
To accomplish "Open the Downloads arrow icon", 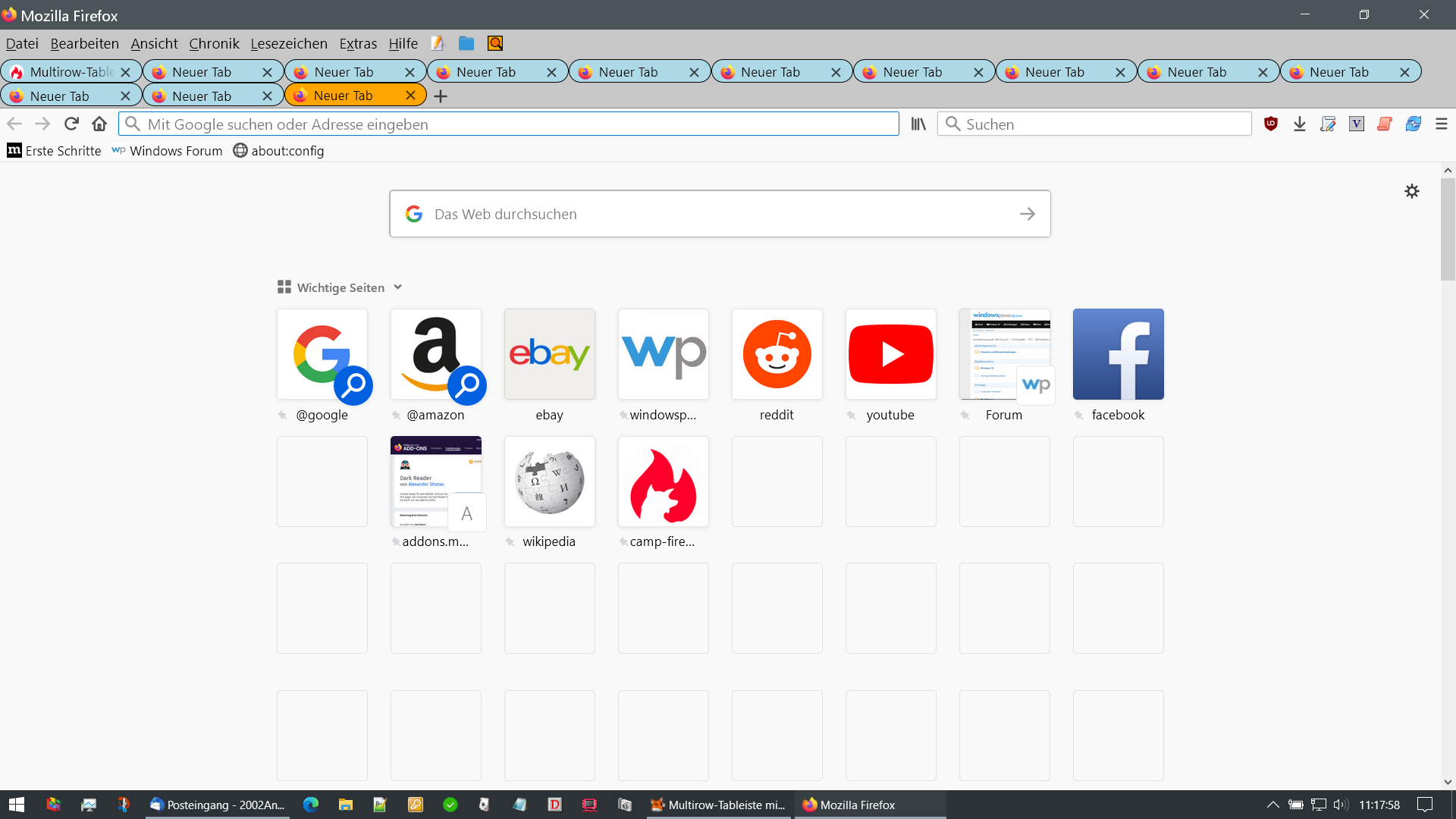I will click(1300, 124).
